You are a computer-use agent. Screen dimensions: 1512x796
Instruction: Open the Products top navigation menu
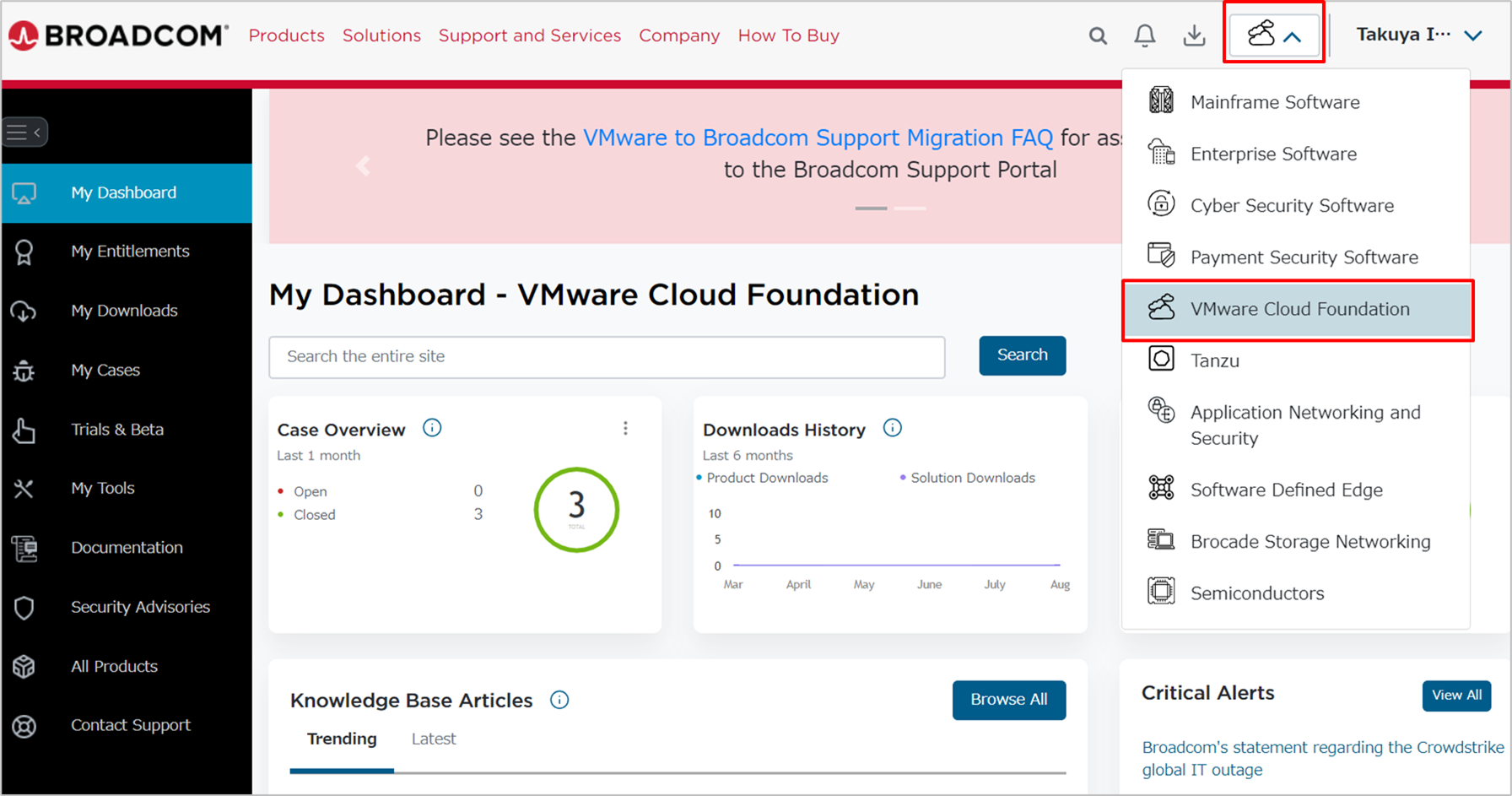(x=286, y=35)
